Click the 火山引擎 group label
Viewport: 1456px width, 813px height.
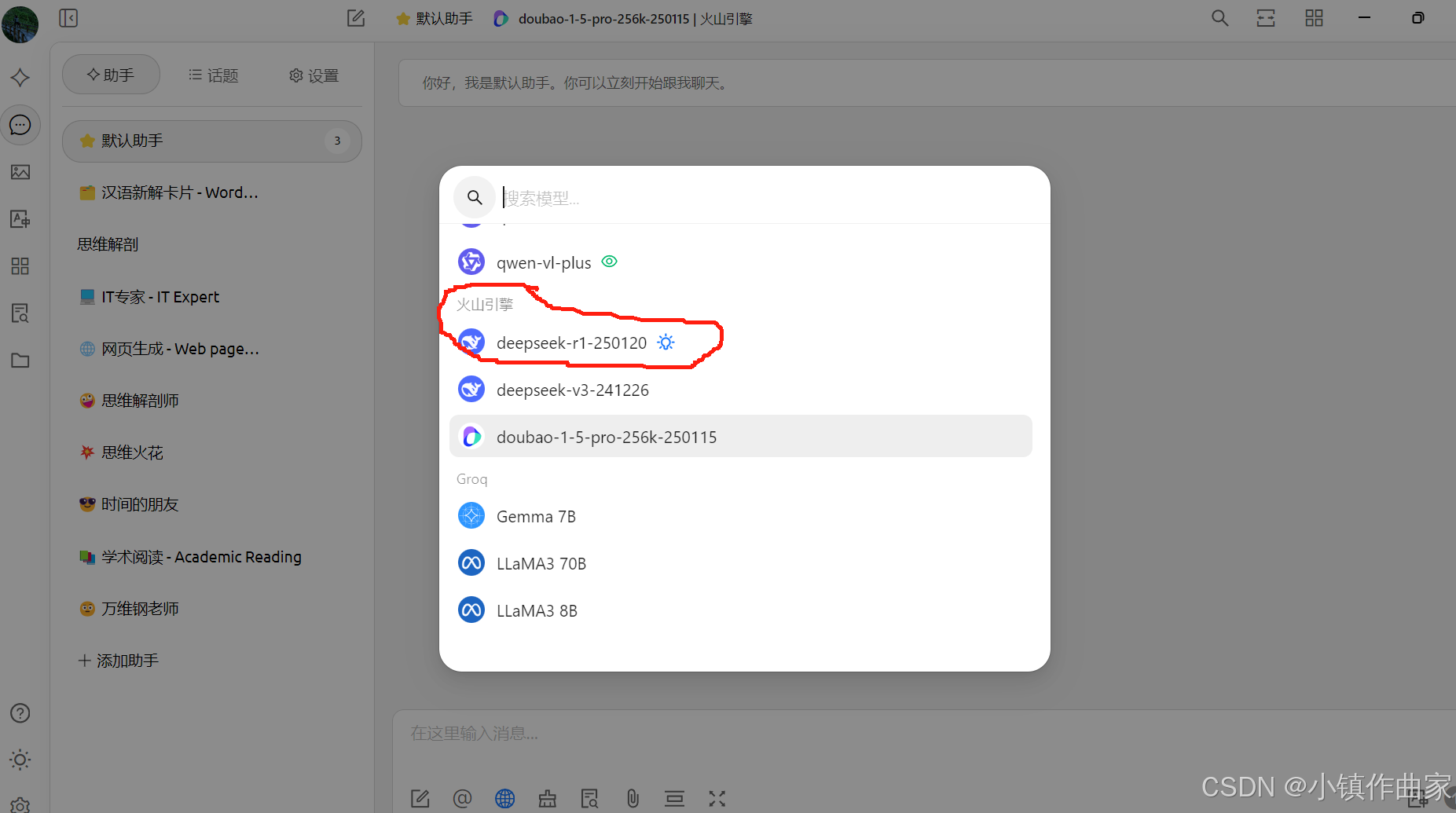[x=485, y=305]
